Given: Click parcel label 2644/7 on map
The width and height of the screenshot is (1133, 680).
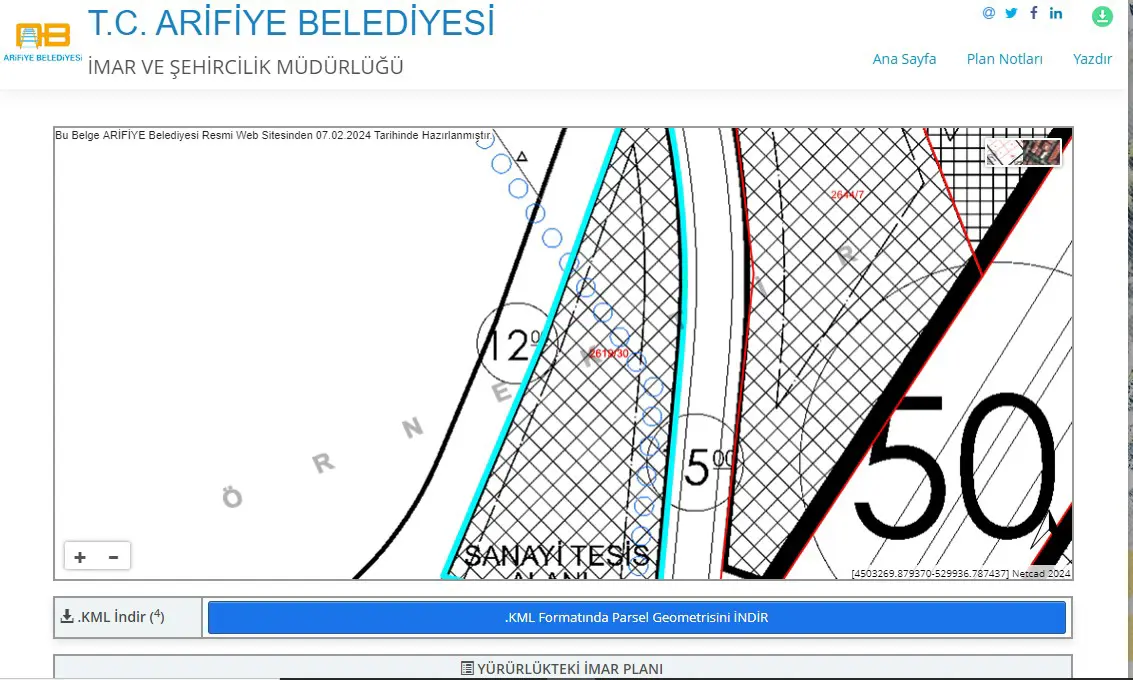Looking at the screenshot, I should tap(847, 195).
